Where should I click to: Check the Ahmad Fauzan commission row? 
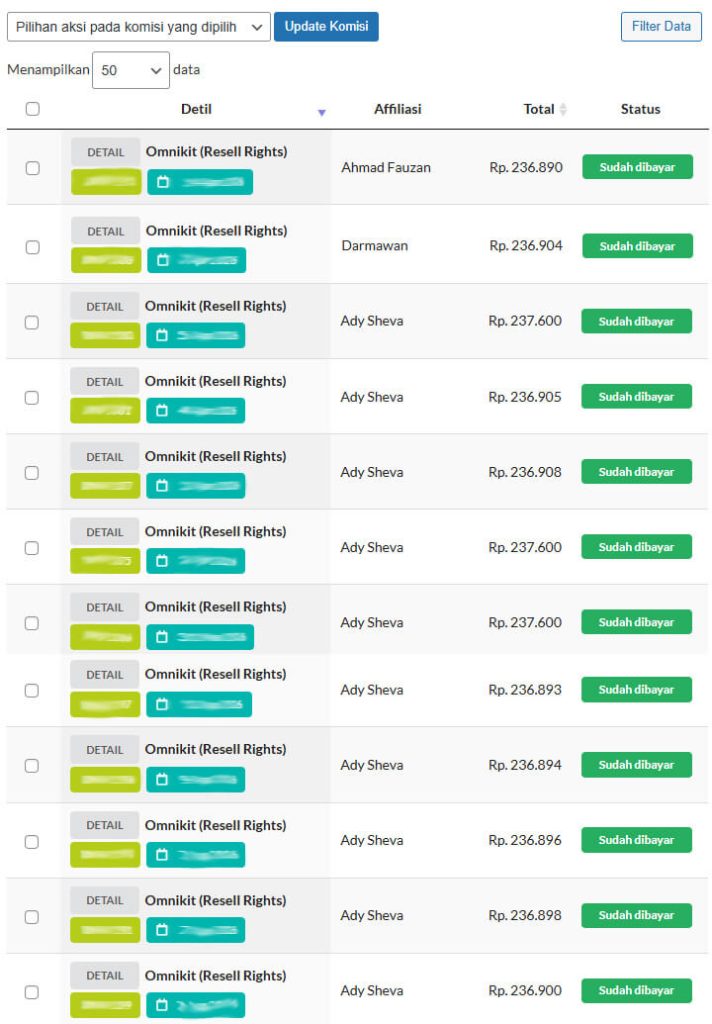tap(33, 168)
